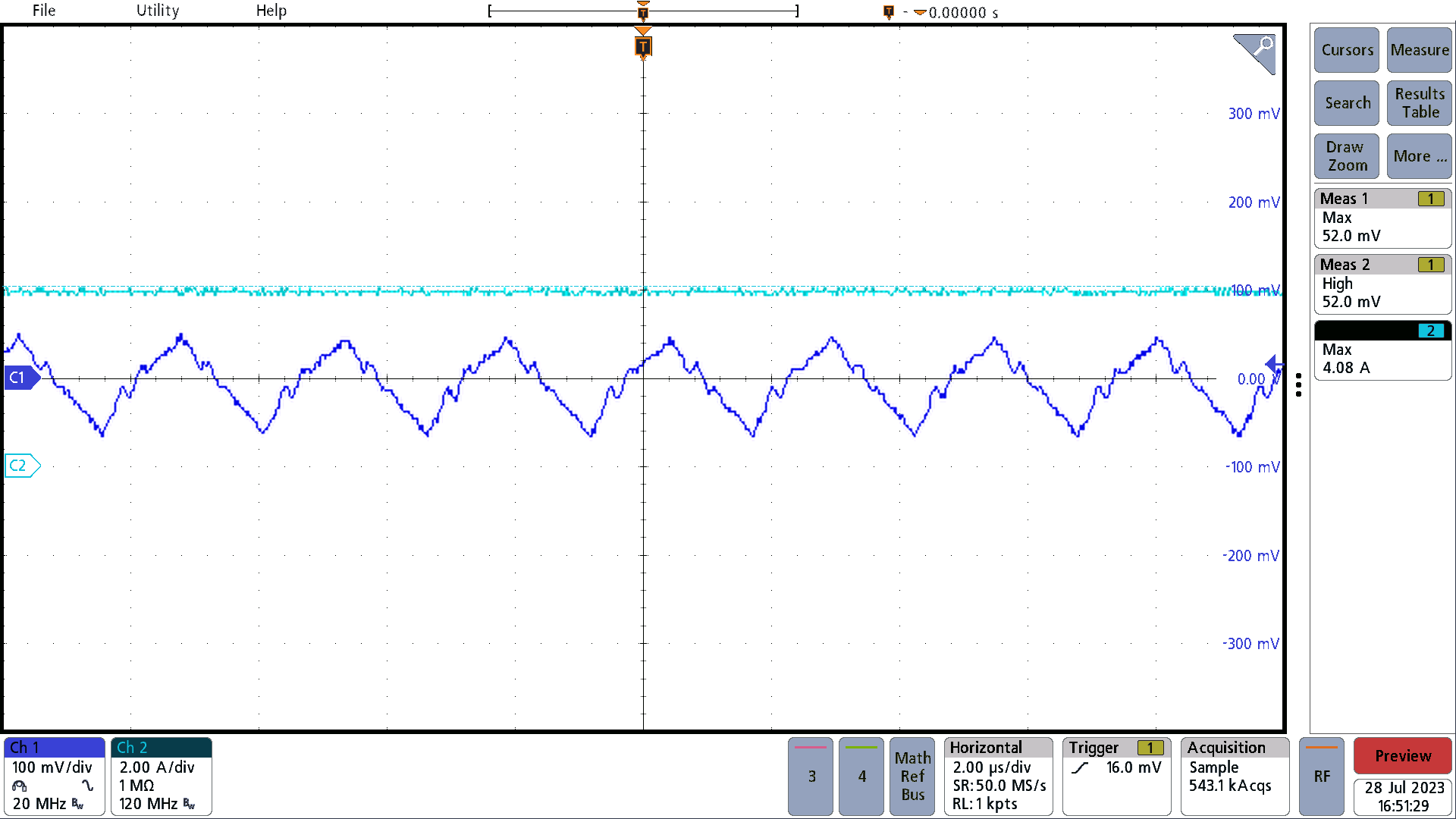Open the Trigger settings badge

coord(1116,777)
